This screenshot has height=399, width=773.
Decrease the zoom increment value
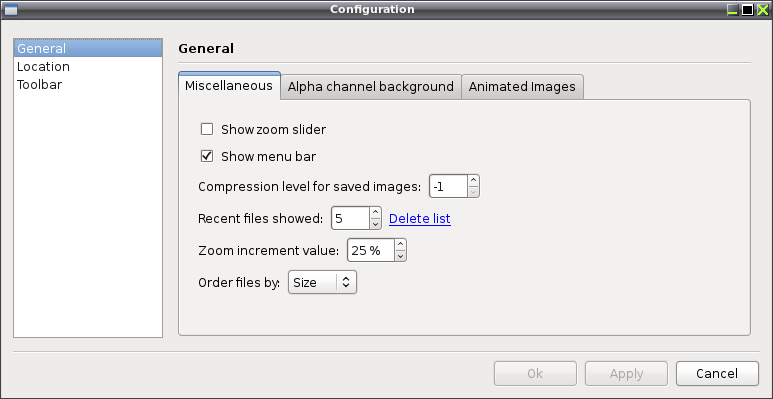click(x=400, y=256)
